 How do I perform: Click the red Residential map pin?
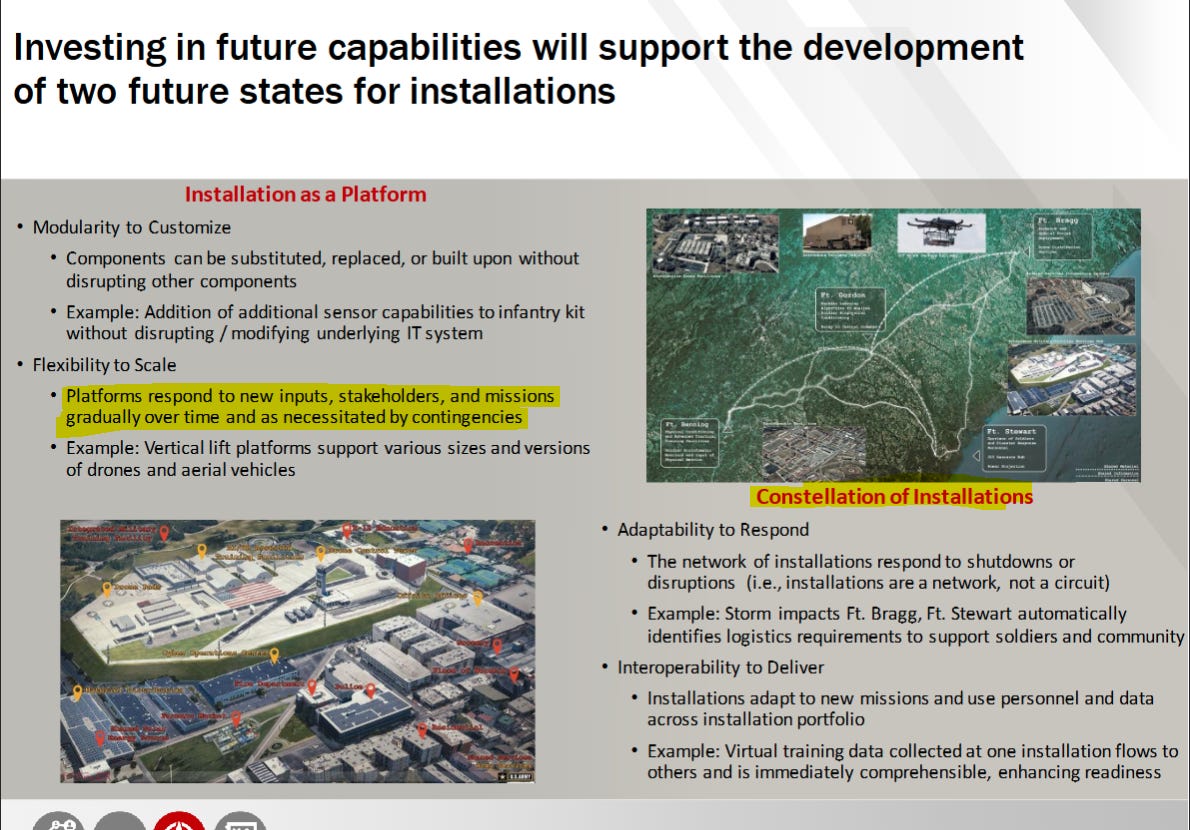click(422, 731)
